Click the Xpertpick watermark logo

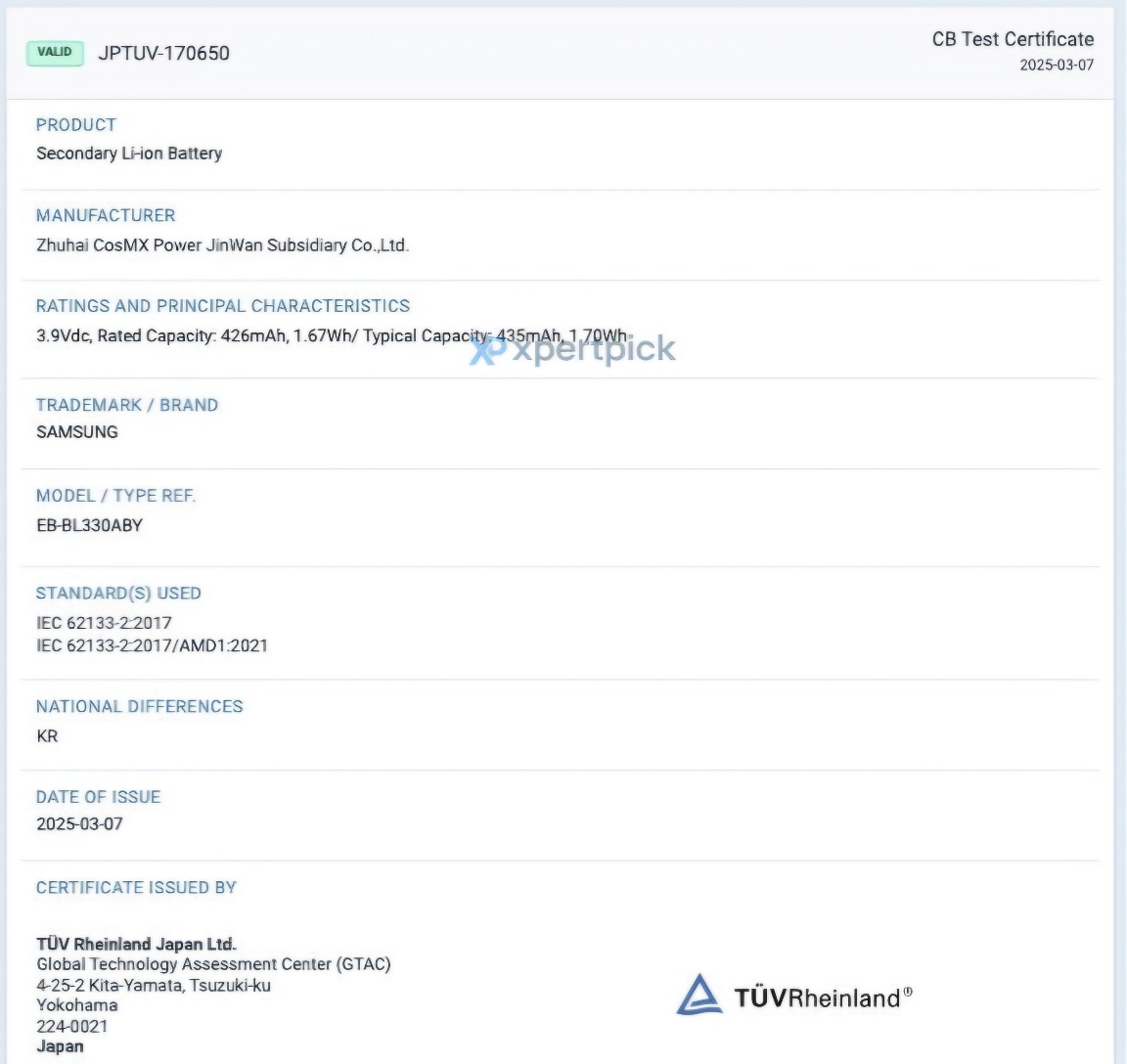(572, 349)
